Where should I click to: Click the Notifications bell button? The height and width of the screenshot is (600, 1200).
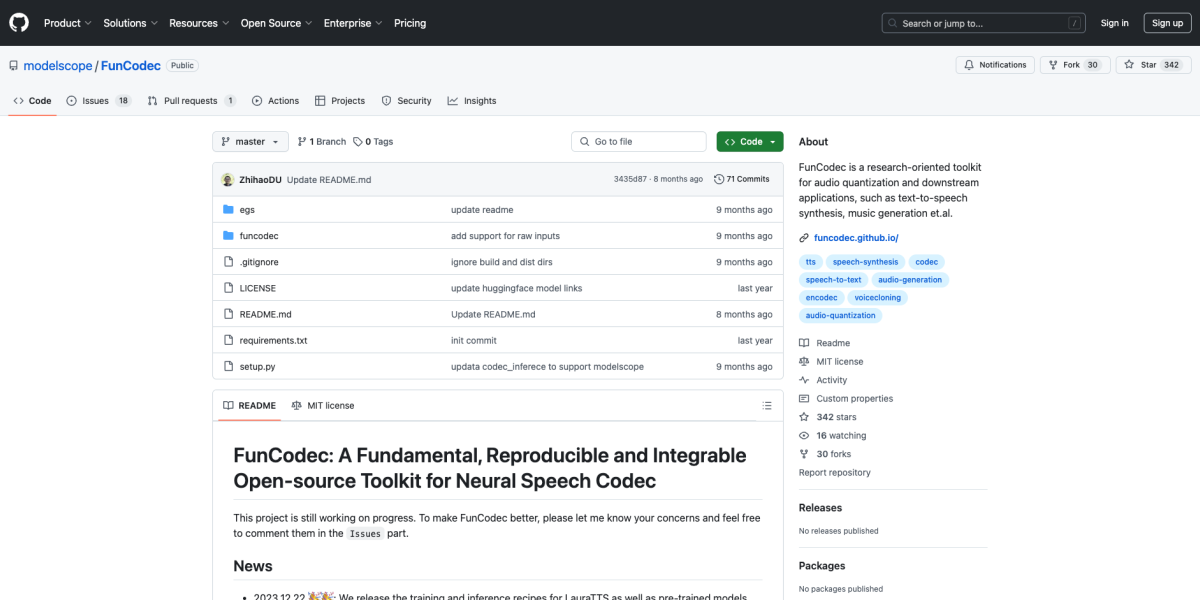(x=995, y=65)
